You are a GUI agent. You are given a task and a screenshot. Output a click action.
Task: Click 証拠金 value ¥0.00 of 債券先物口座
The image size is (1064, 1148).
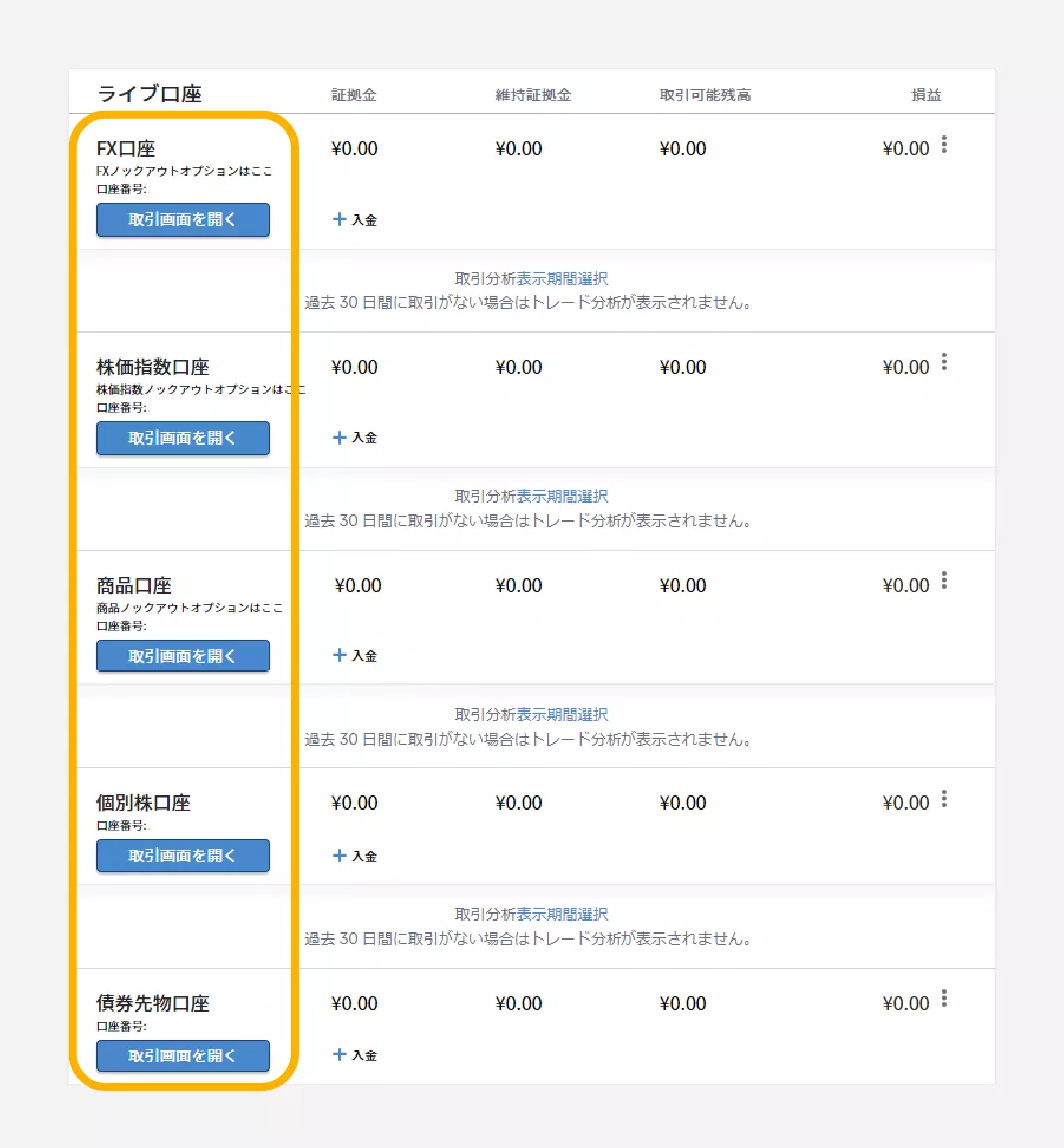pyautogui.click(x=354, y=1003)
